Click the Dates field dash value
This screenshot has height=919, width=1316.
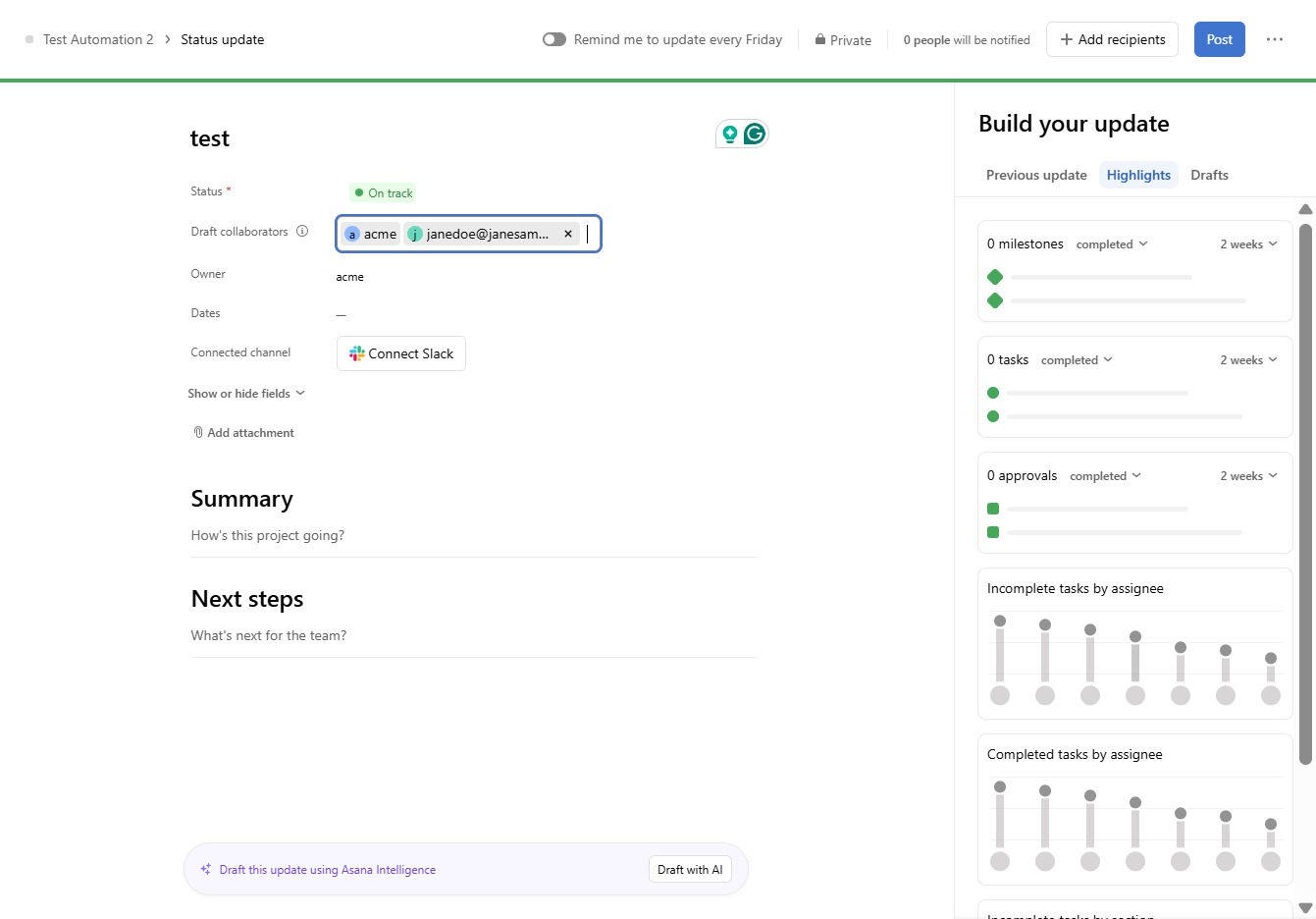coord(341,314)
